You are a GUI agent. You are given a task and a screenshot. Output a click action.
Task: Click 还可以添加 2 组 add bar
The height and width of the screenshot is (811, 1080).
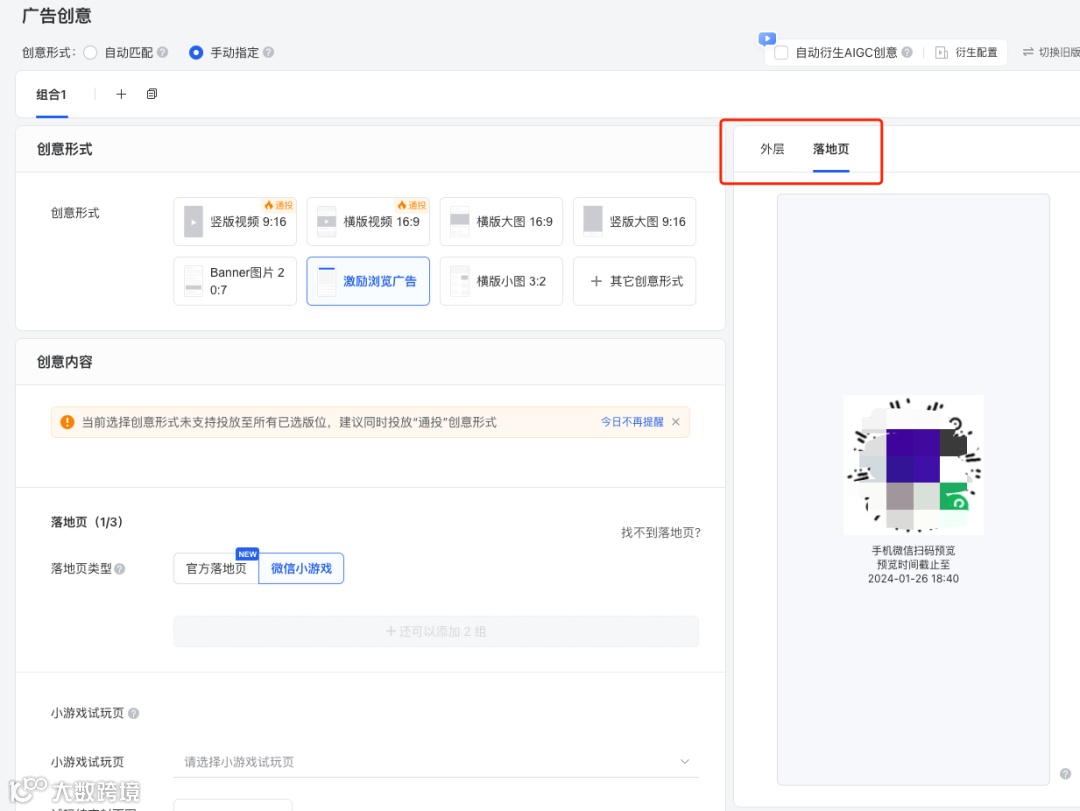[x=436, y=631]
